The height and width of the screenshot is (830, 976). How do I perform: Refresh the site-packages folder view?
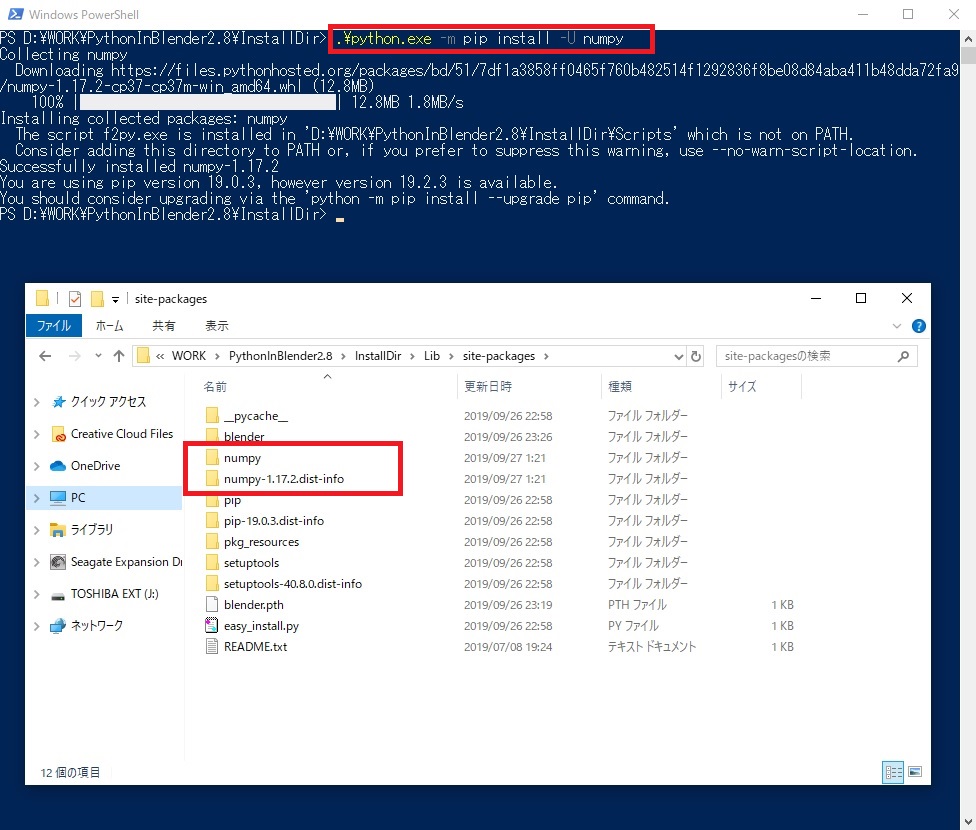coord(696,356)
